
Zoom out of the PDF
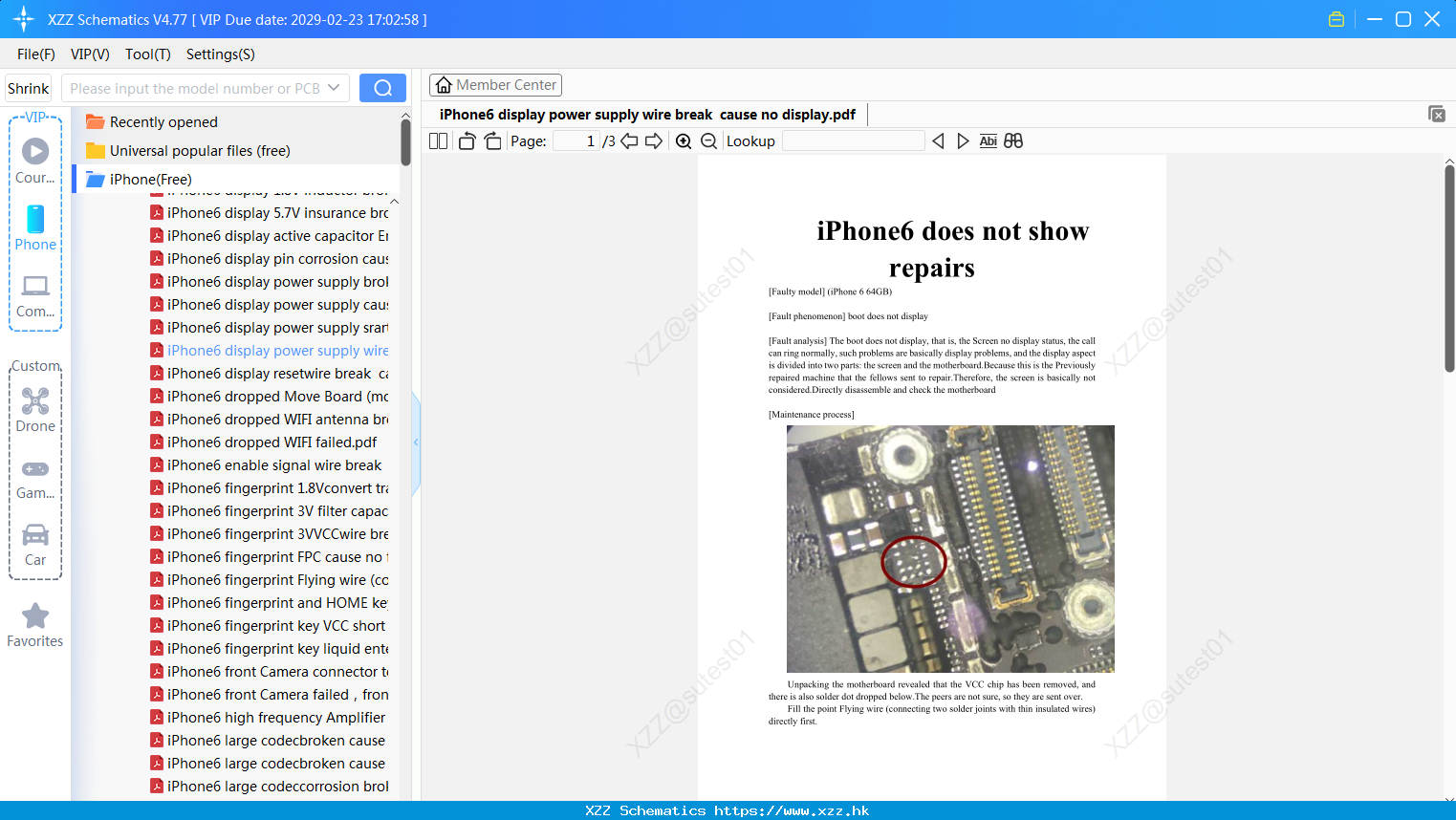tap(709, 141)
